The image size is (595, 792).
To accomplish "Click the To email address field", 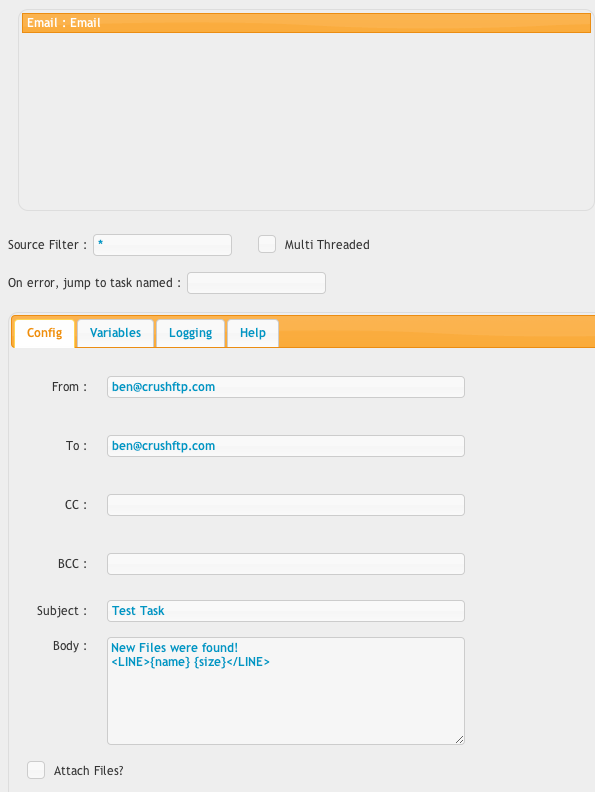I will pyautogui.click(x=286, y=446).
